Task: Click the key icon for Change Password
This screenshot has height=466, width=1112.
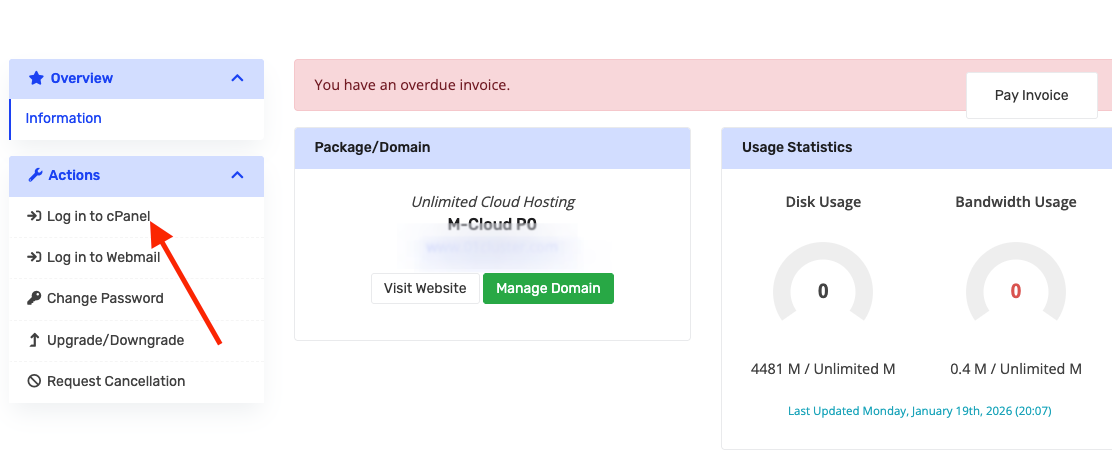Action: [34, 299]
